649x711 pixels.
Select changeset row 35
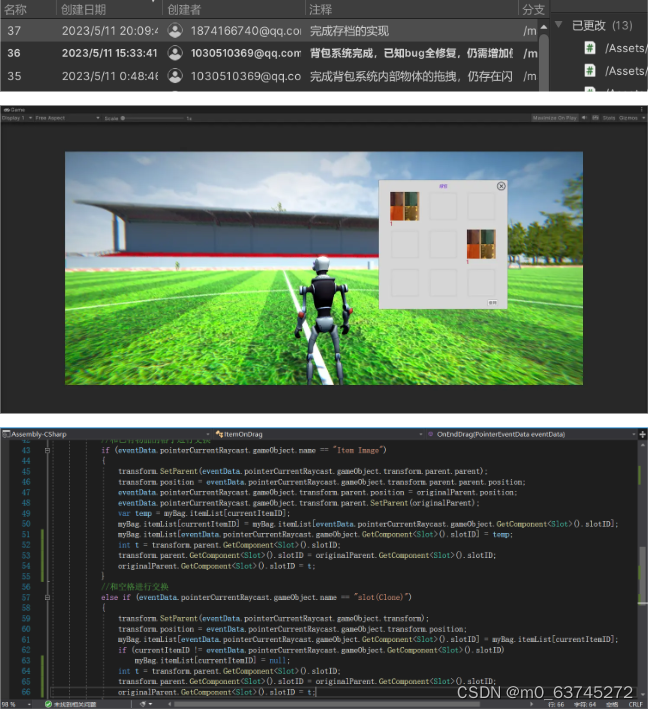click(x=270, y=76)
